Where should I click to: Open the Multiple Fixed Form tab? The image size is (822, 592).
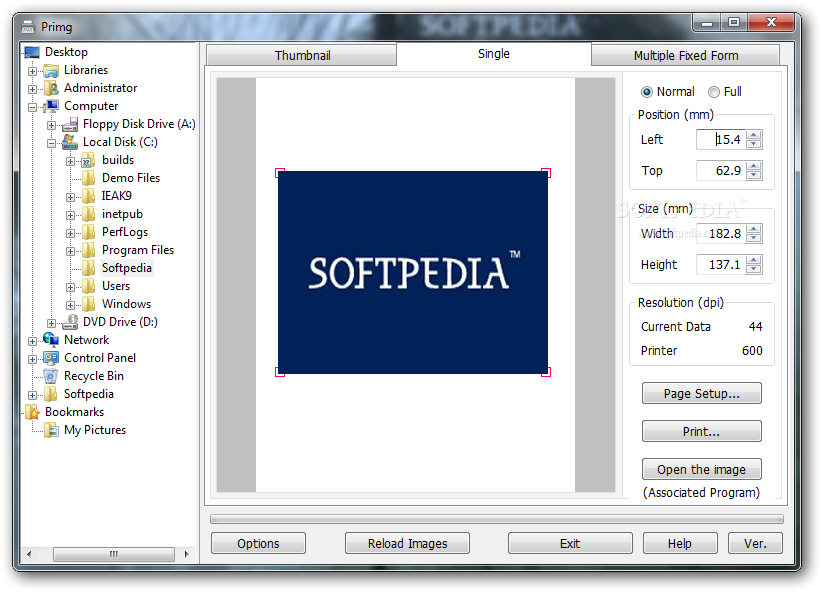click(685, 55)
